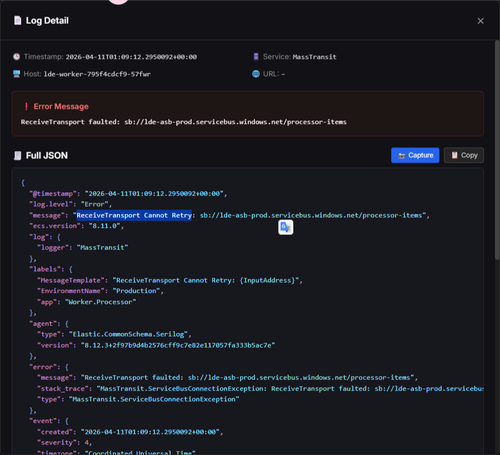Click the 'Full JSON' heading

pos(47,156)
